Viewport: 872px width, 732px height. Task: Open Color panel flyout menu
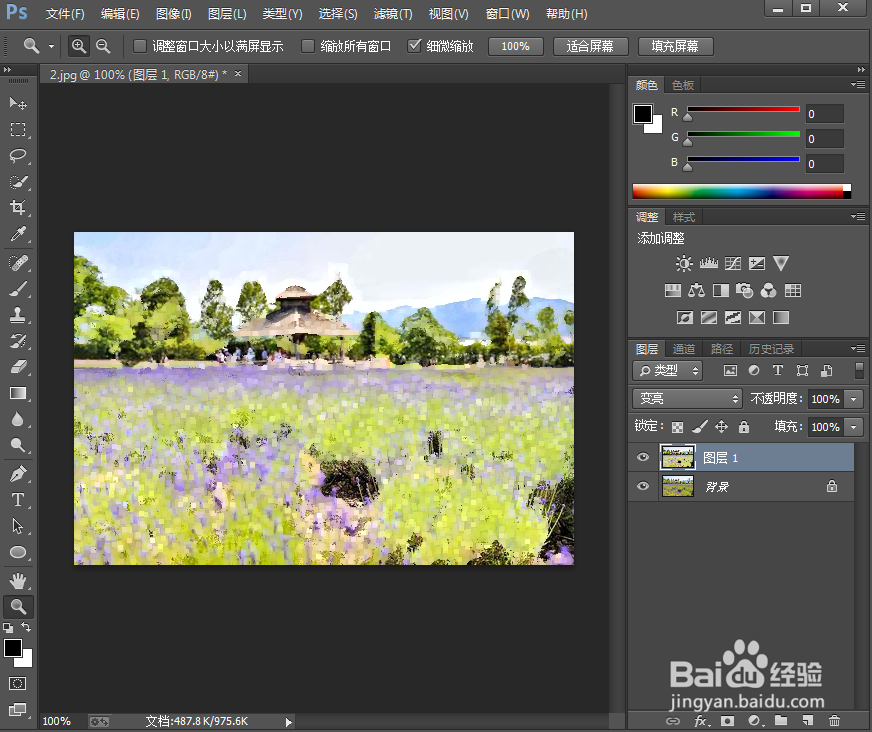(858, 85)
